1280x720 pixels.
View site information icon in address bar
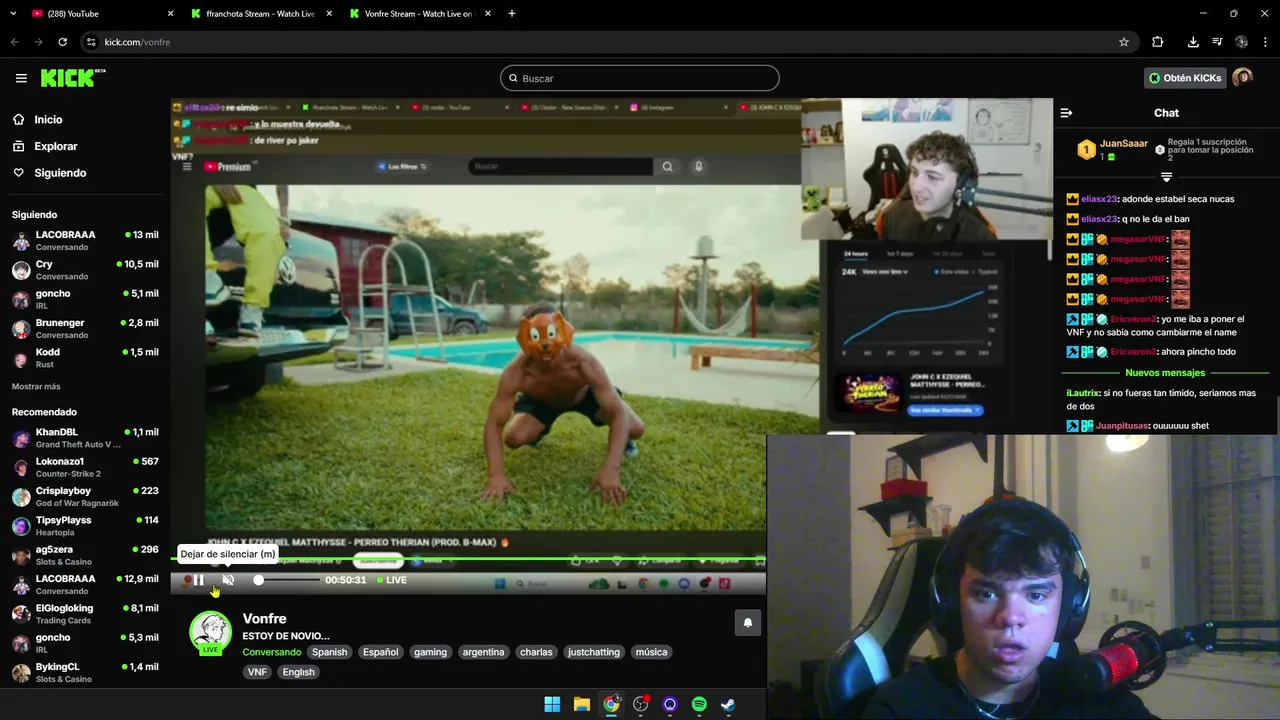pos(91,42)
